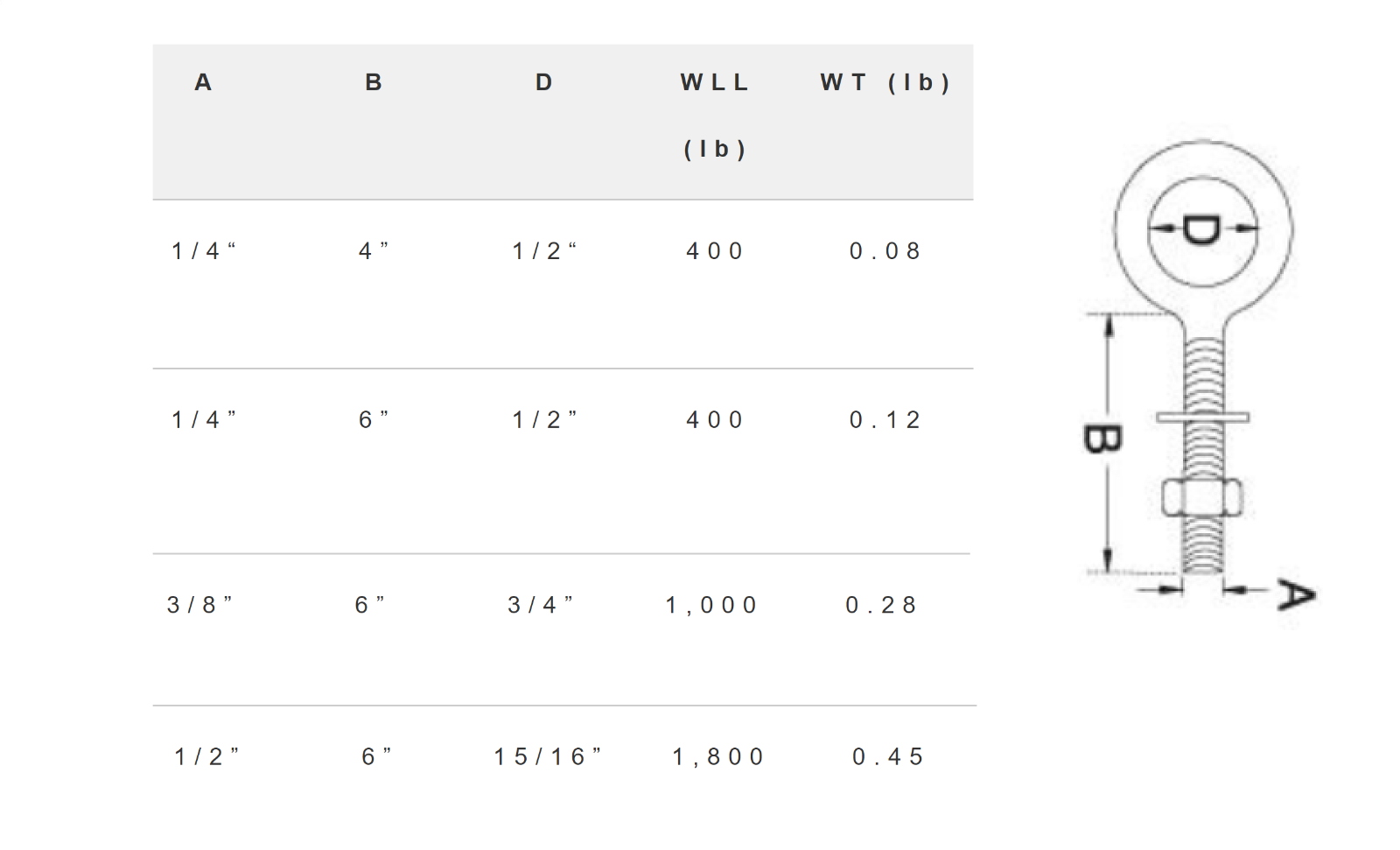This screenshot has width=1400, height=850.
Task: Click the A dimension label on the diagram
Action: click(x=1296, y=594)
